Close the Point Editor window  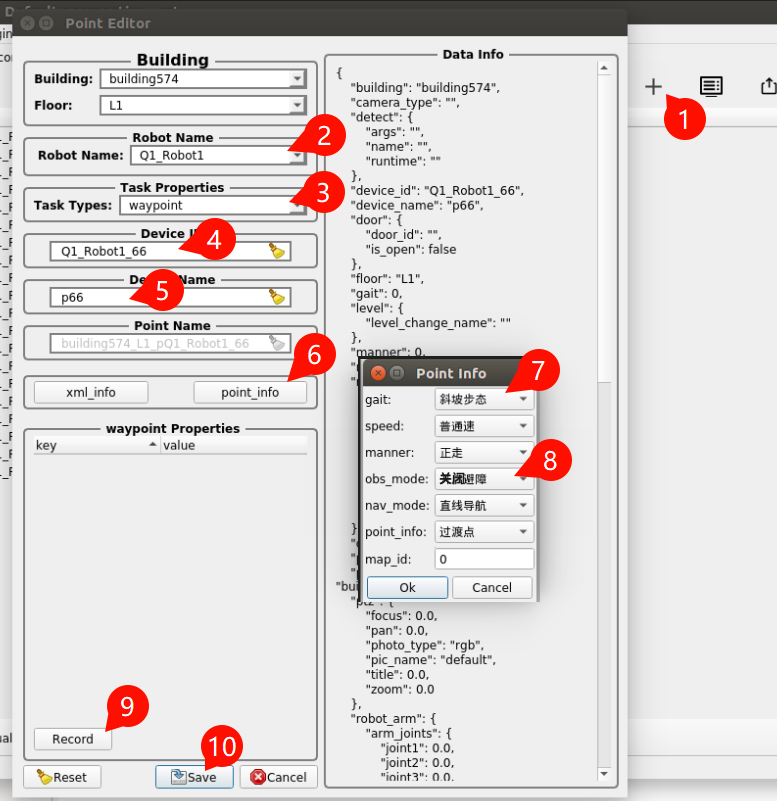pyautogui.click(x=27, y=22)
